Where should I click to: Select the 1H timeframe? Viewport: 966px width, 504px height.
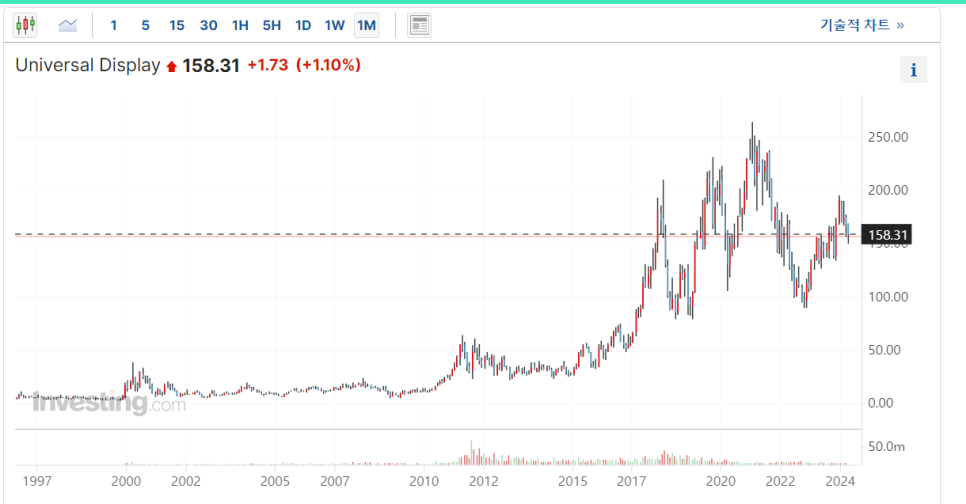240,25
